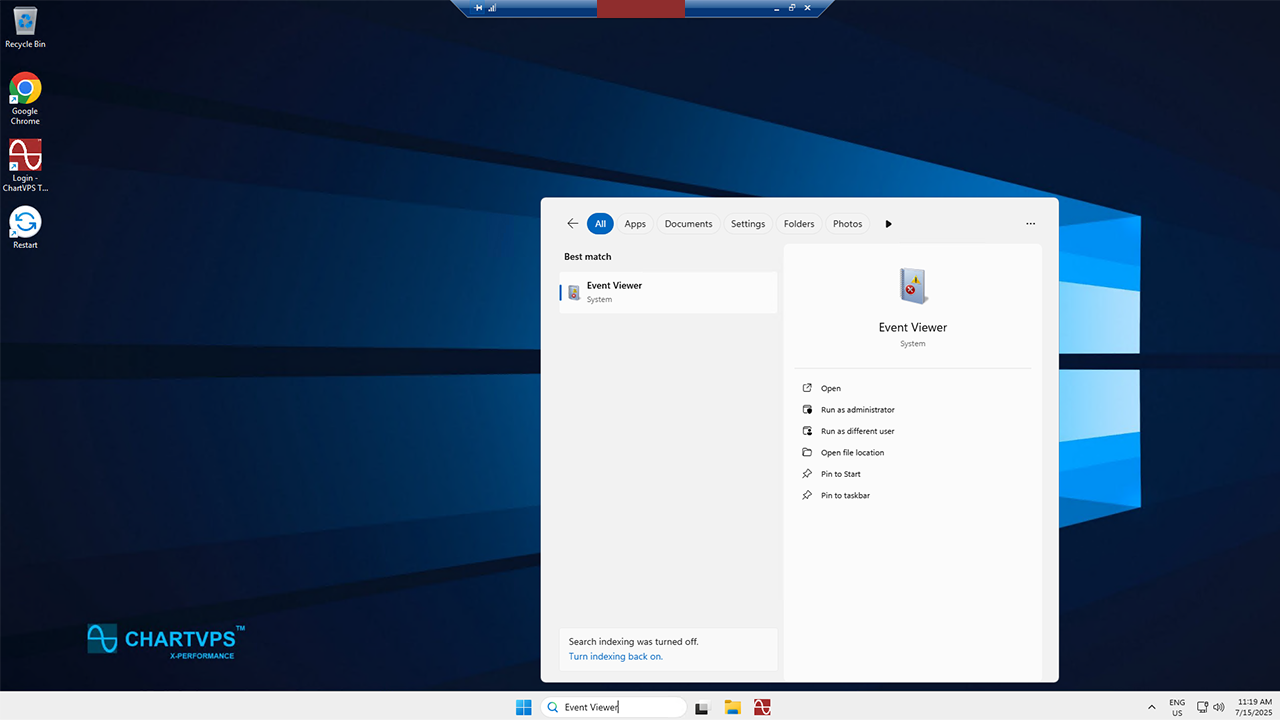Go back using the search panel arrow

572,224
